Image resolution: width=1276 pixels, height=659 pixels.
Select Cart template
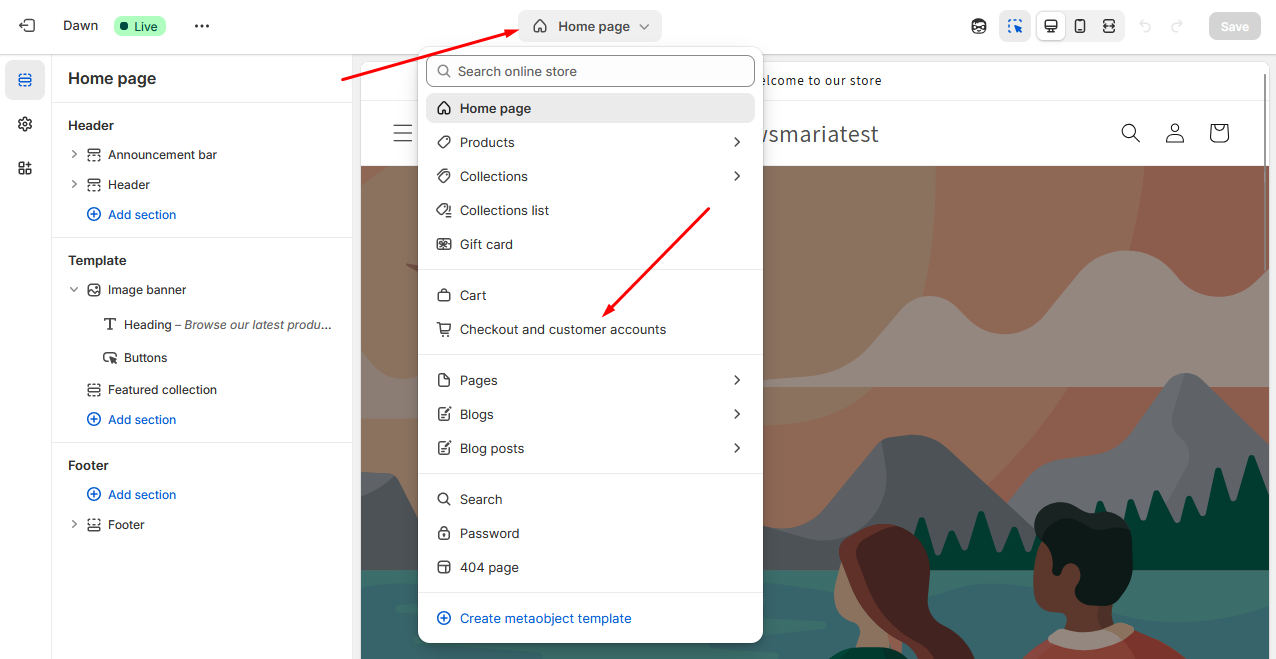coord(590,295)
